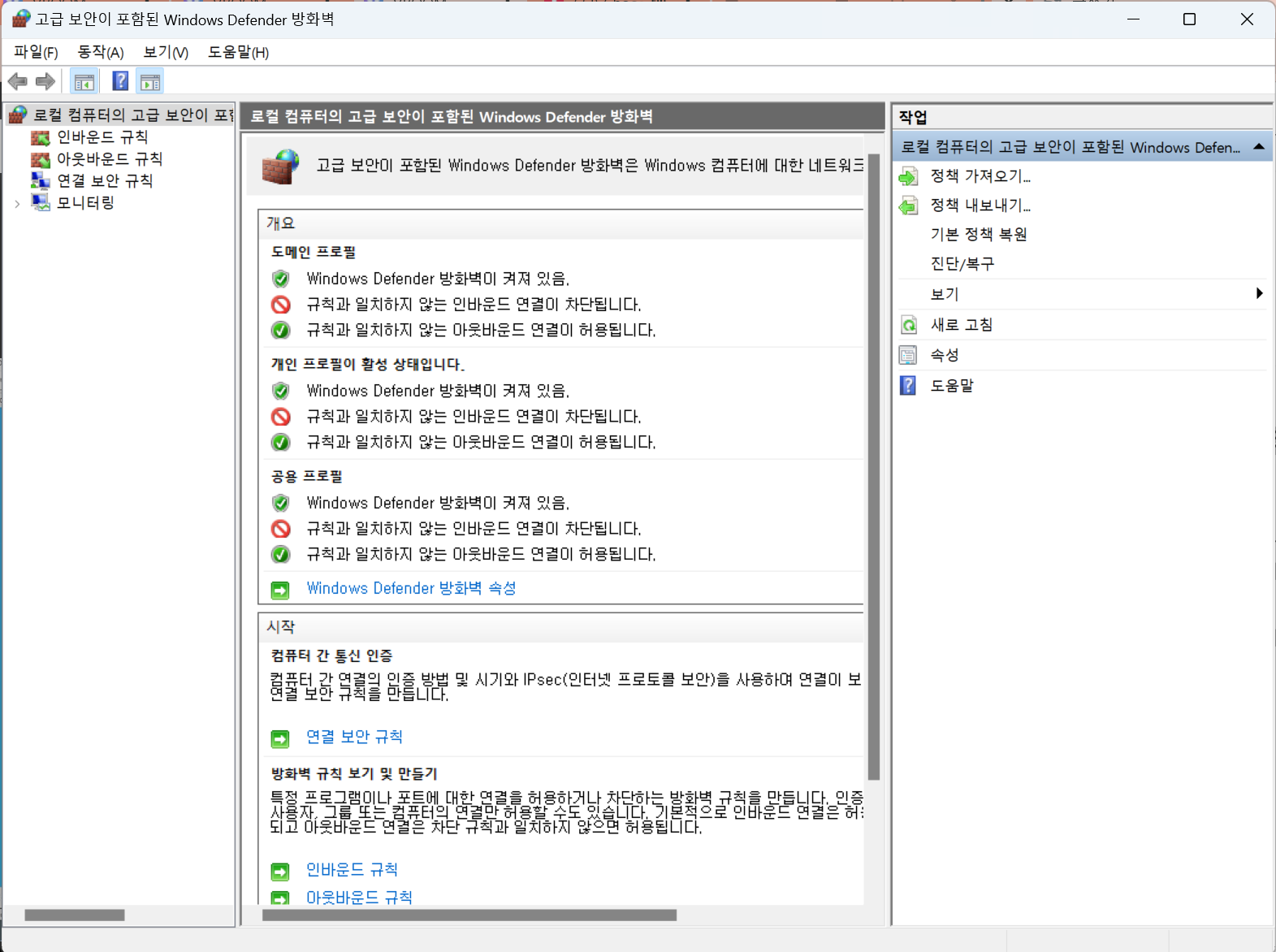Click the 모니터링 icon in the tree

coord(41,202)
